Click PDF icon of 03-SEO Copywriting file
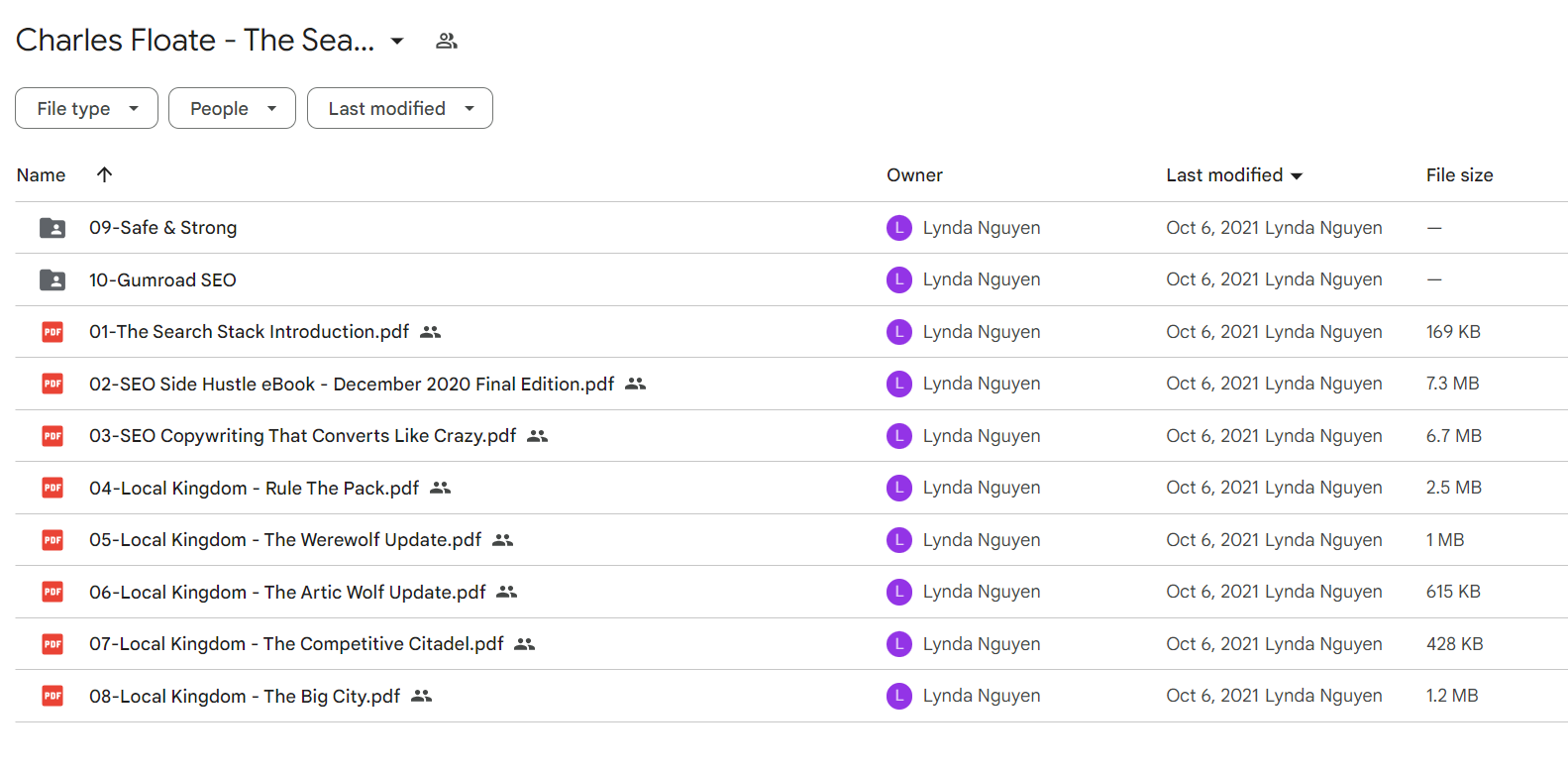Viewport: 1568px width, 774px height. 52,436
